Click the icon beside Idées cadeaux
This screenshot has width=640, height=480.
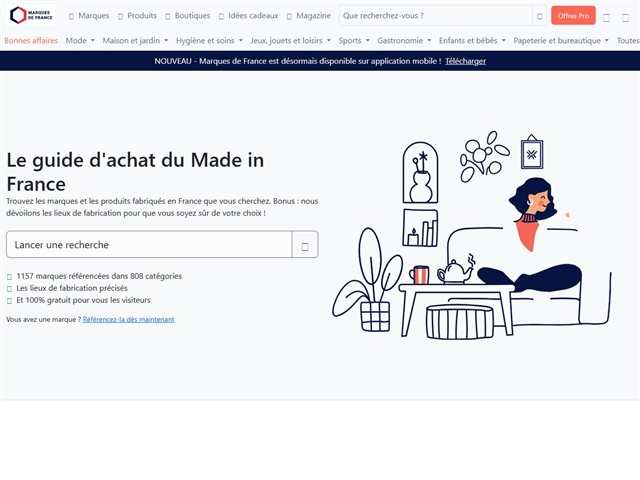221,16
